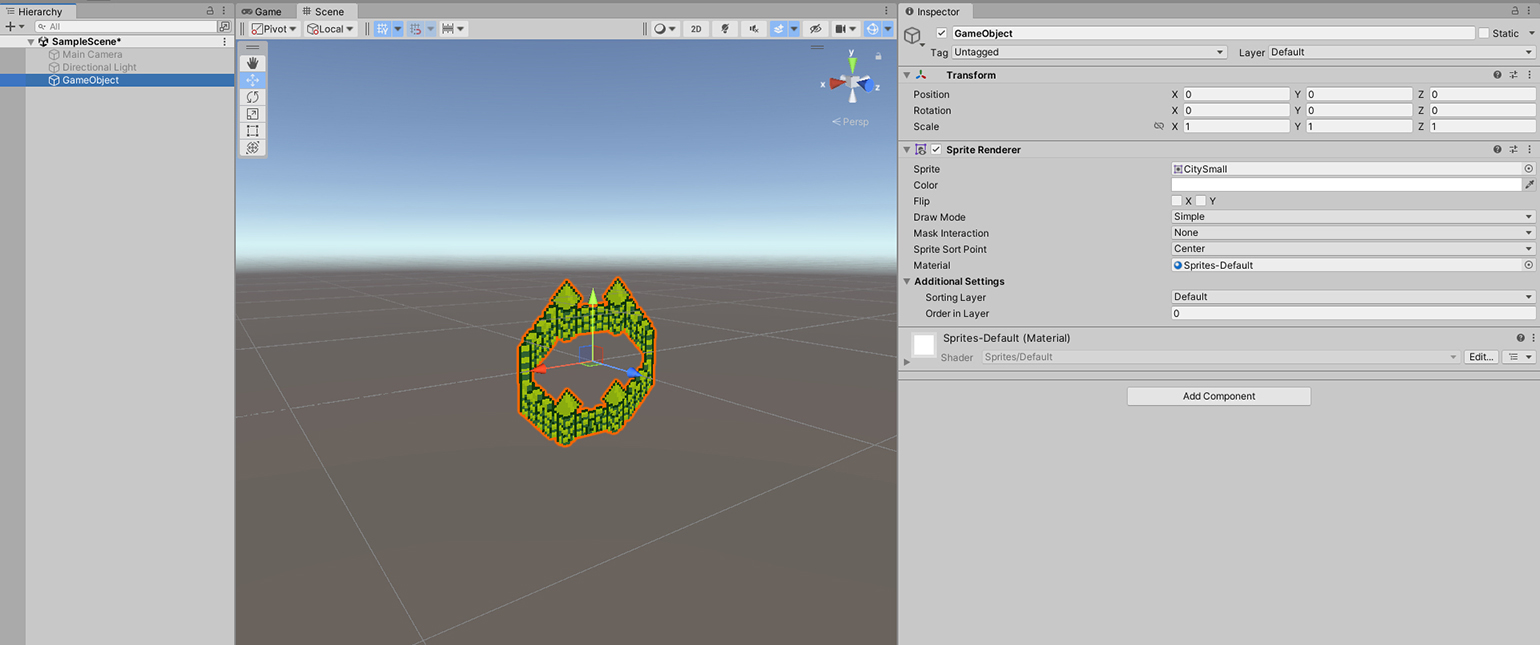This screenshot has width=1540, height=645.
Task: Select the Scale tool
Action: 252,114
